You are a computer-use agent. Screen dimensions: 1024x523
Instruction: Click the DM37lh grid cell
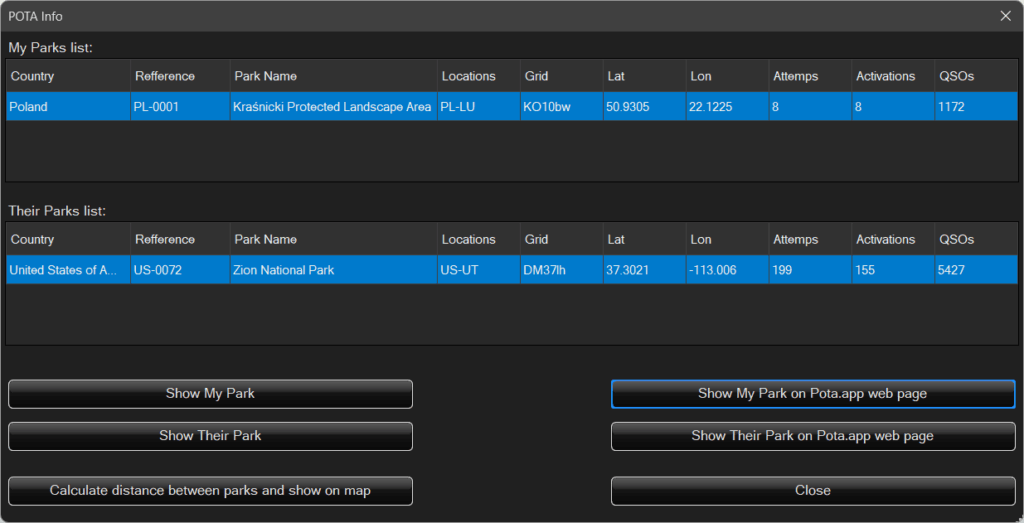pyautogui.click(x=559, y=270)
